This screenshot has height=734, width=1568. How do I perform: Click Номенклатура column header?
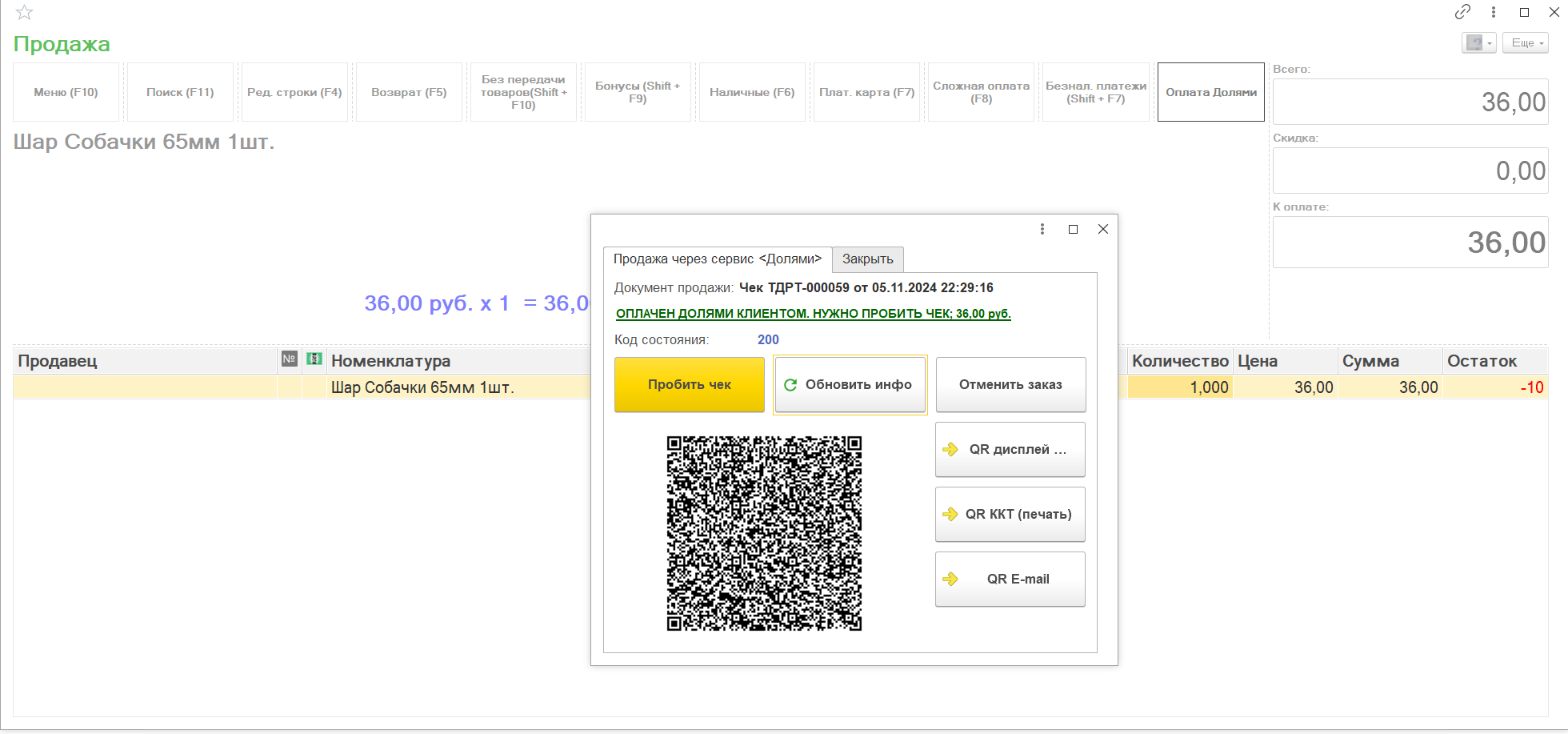tap(458, 361)
